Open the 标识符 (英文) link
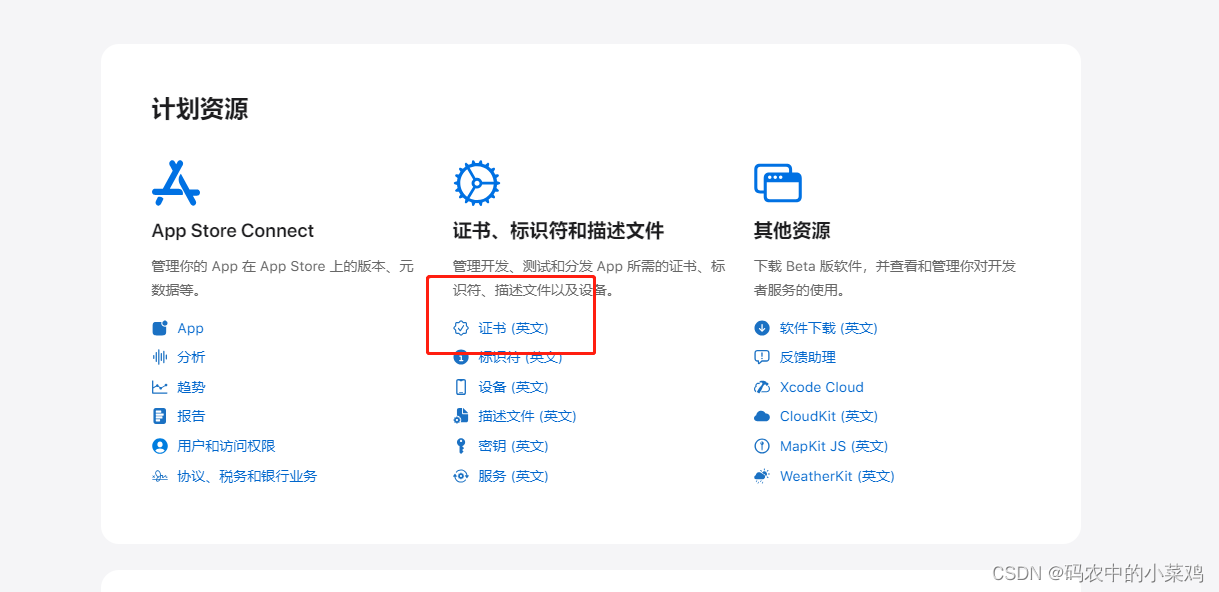Viewport: 1219px width, 592px height. [x=520, y=357]
